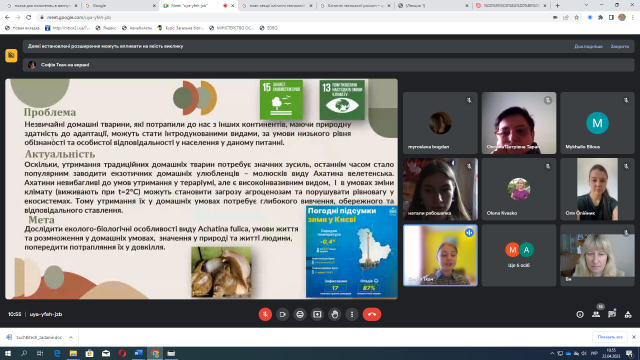
Task: Switch to the Meet browser tab
Action: [198, 6]
